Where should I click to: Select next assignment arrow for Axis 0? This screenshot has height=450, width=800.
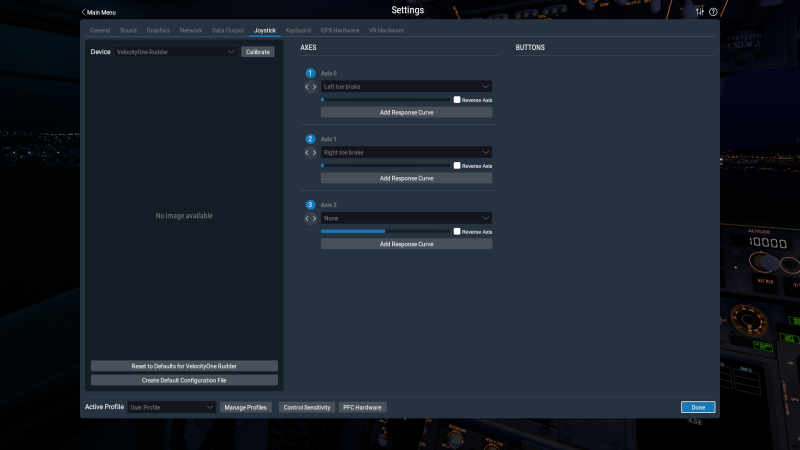coord(314,87)
